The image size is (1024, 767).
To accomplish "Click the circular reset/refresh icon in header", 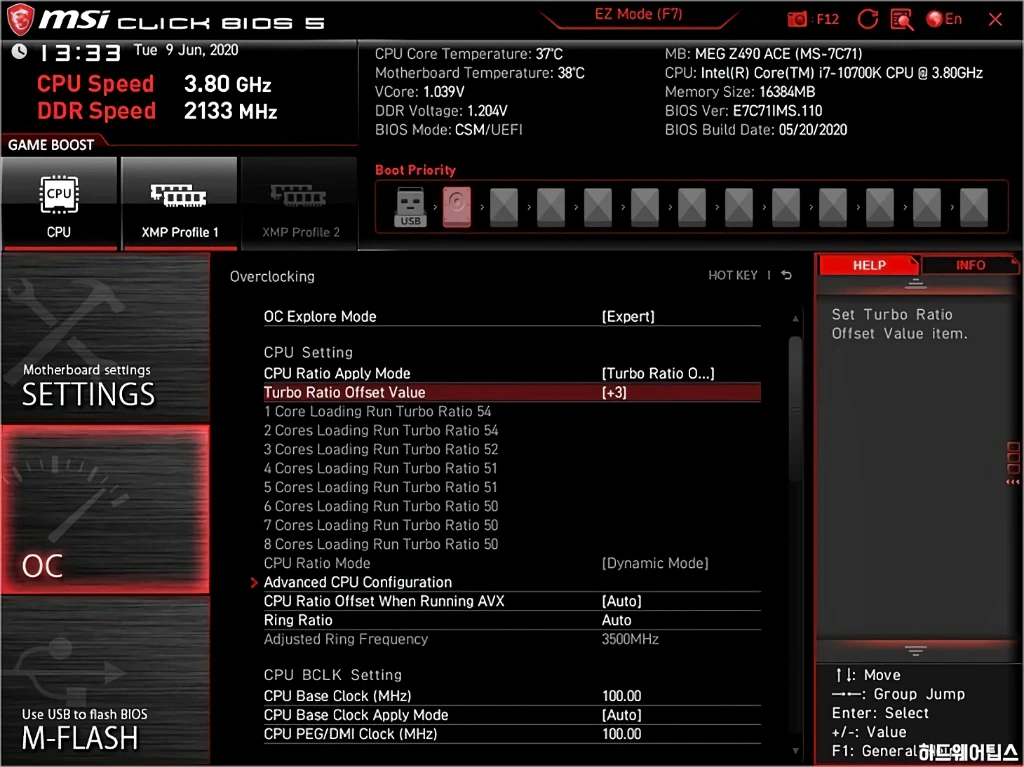I will tap(867, 19).
